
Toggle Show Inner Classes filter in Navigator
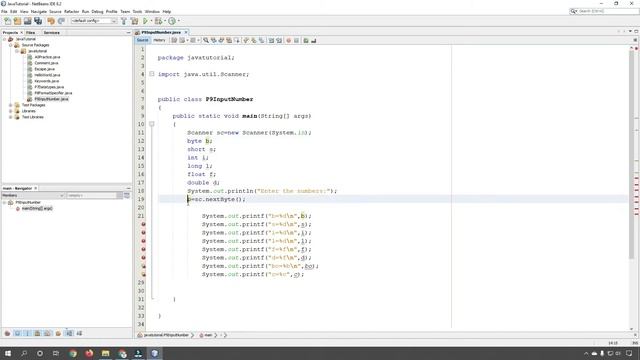pyautogui.click(x=48, y=333)
